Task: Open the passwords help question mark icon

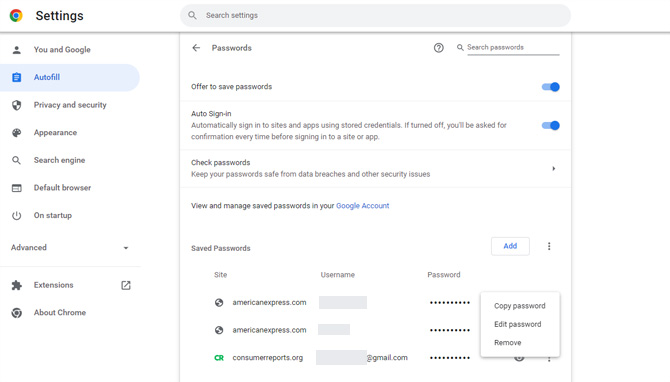Action: [438, 48]
